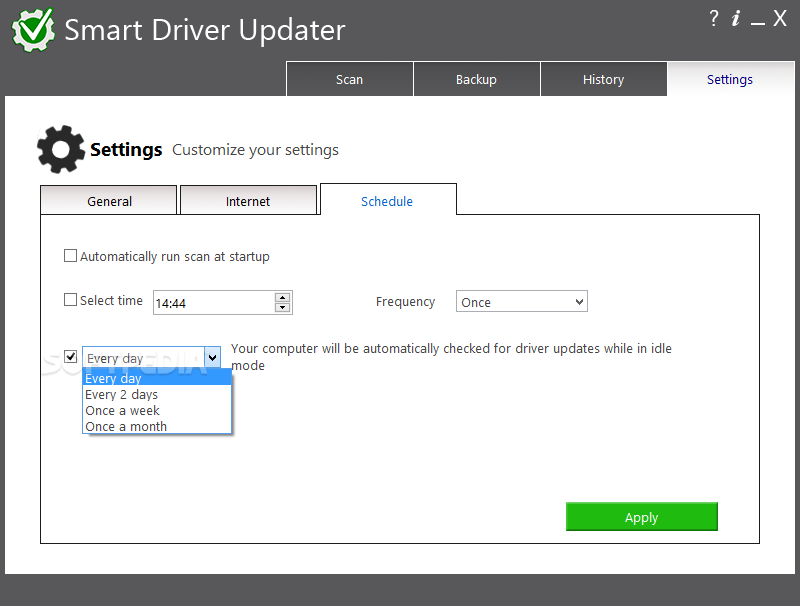The image size is (800, 606).
Task: Open the Backup tab
Action: [477, 79]
